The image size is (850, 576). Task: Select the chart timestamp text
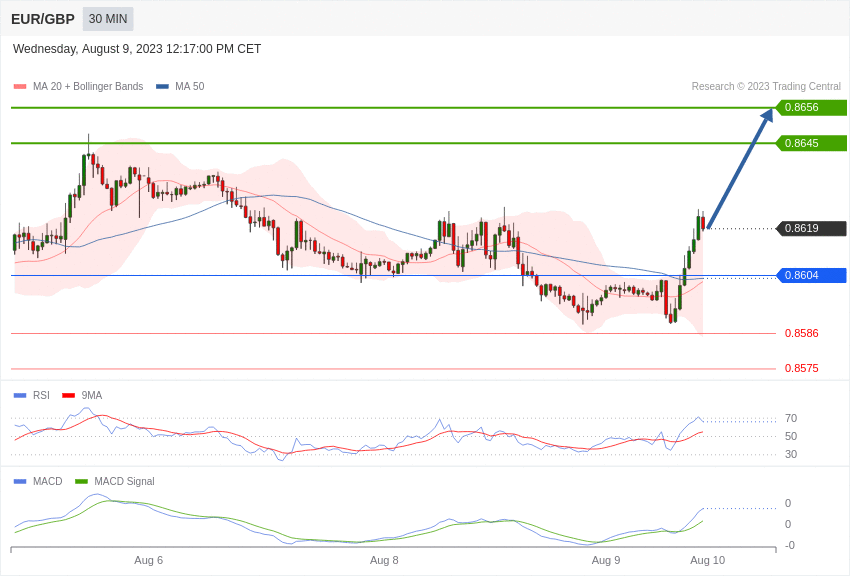137,49
